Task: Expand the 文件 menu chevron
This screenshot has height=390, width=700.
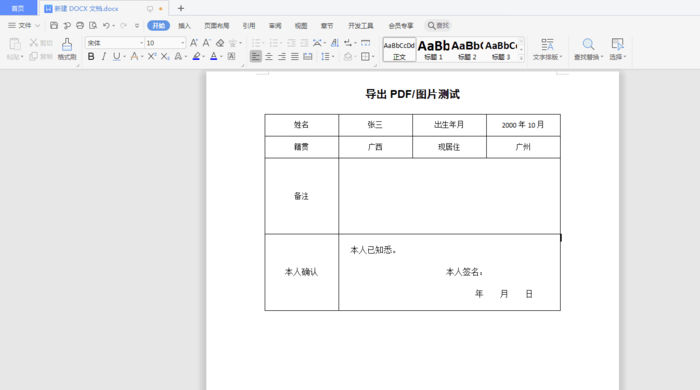Action: [38, 25]
